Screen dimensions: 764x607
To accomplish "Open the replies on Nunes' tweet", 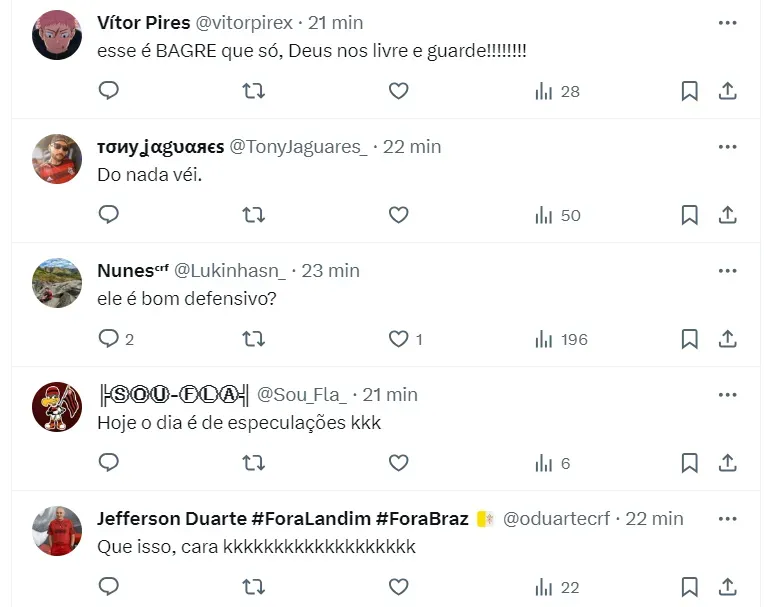I will click(116, 339).
